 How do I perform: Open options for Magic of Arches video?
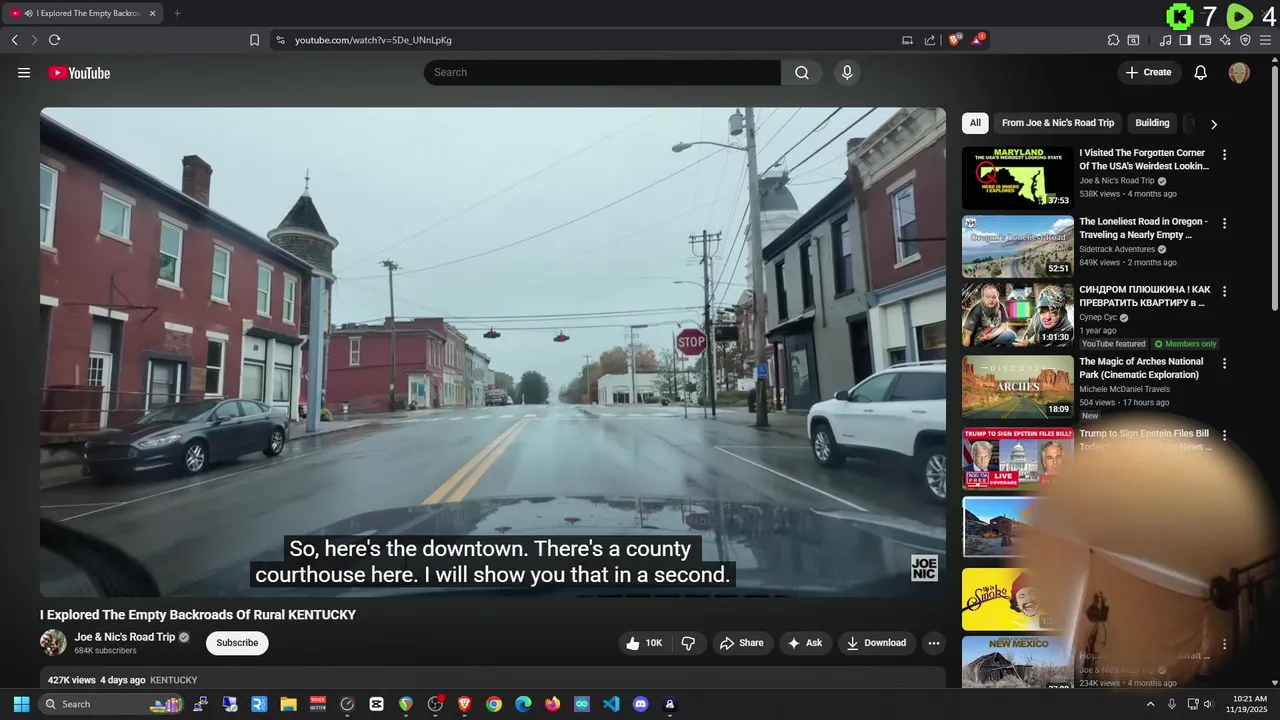point(1224,363)
